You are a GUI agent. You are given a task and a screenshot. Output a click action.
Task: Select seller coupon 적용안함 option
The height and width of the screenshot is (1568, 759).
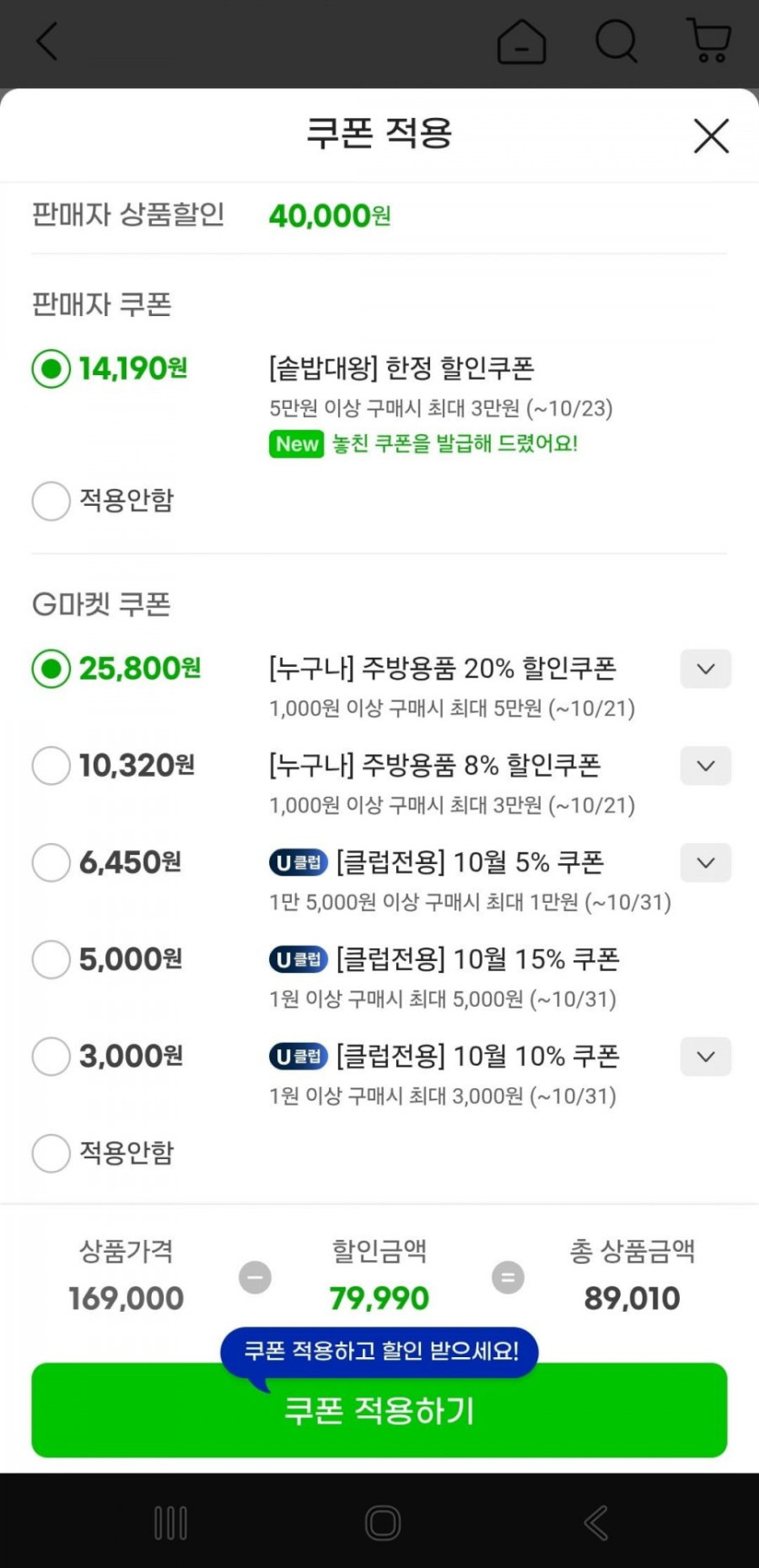[51, 501]
